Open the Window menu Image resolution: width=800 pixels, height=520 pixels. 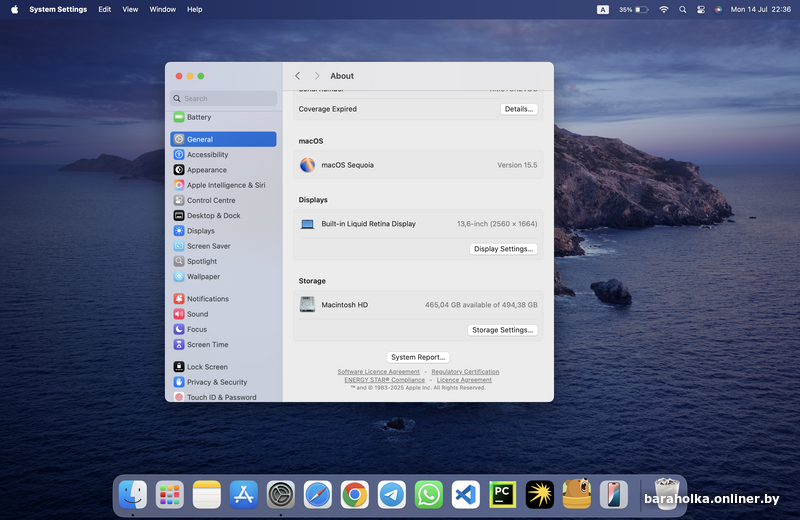click(x=162, y=9)
